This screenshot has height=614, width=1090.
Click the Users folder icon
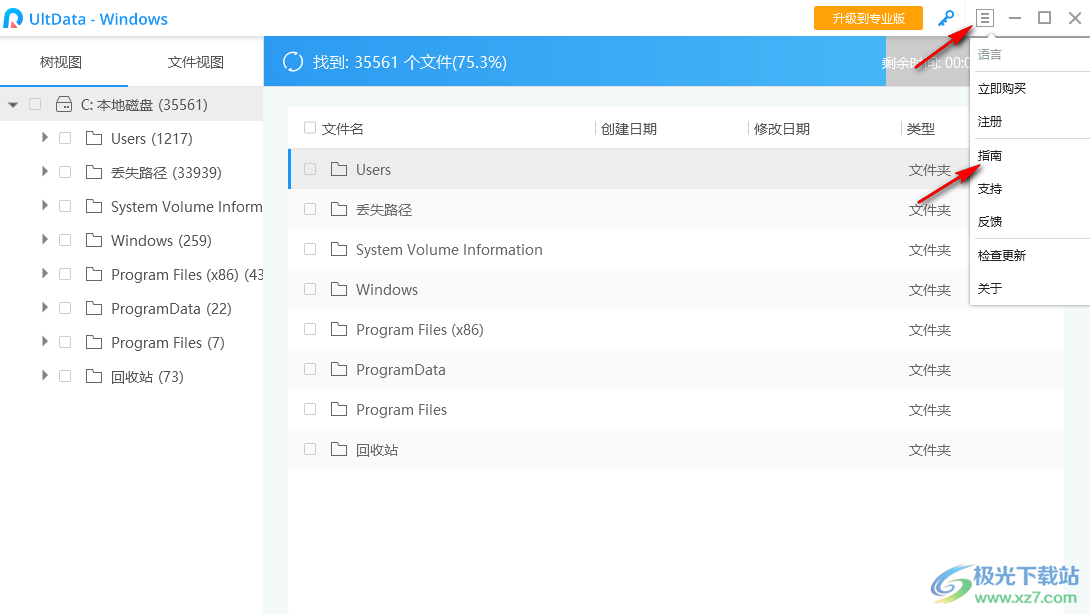tap(338, 169)
